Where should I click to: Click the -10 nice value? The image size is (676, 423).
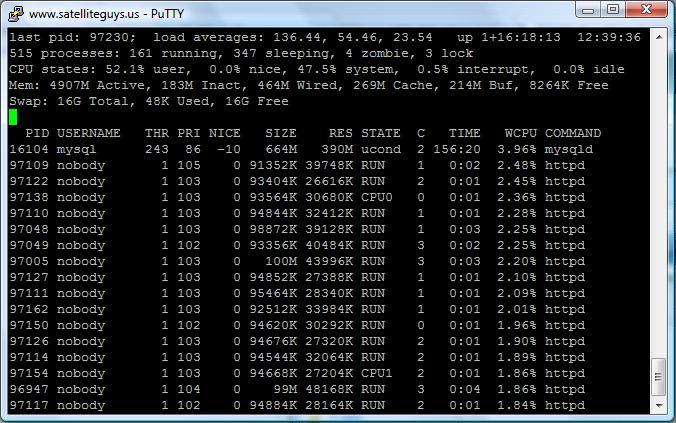click(x=229, y=149)
